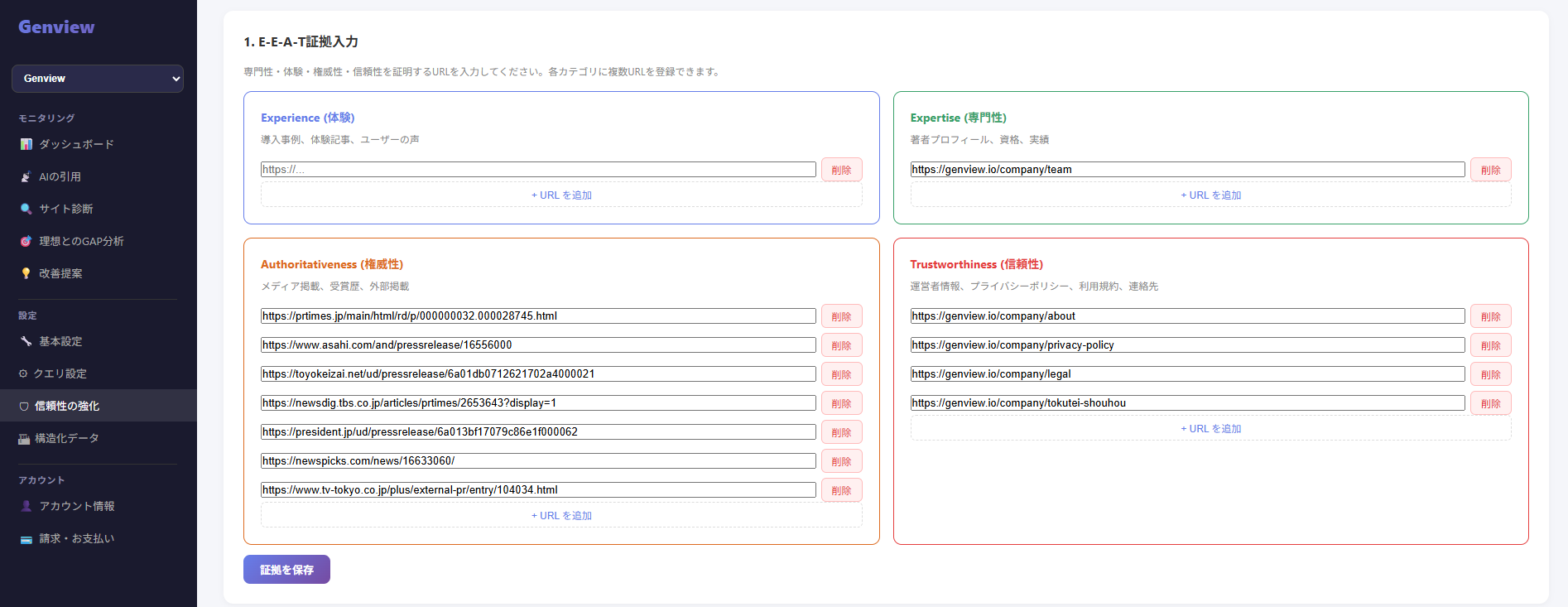Viewport: 1568px width, 607px height.
Task: Click the AIの引用 microphone icon
Action: coord(26,176)
